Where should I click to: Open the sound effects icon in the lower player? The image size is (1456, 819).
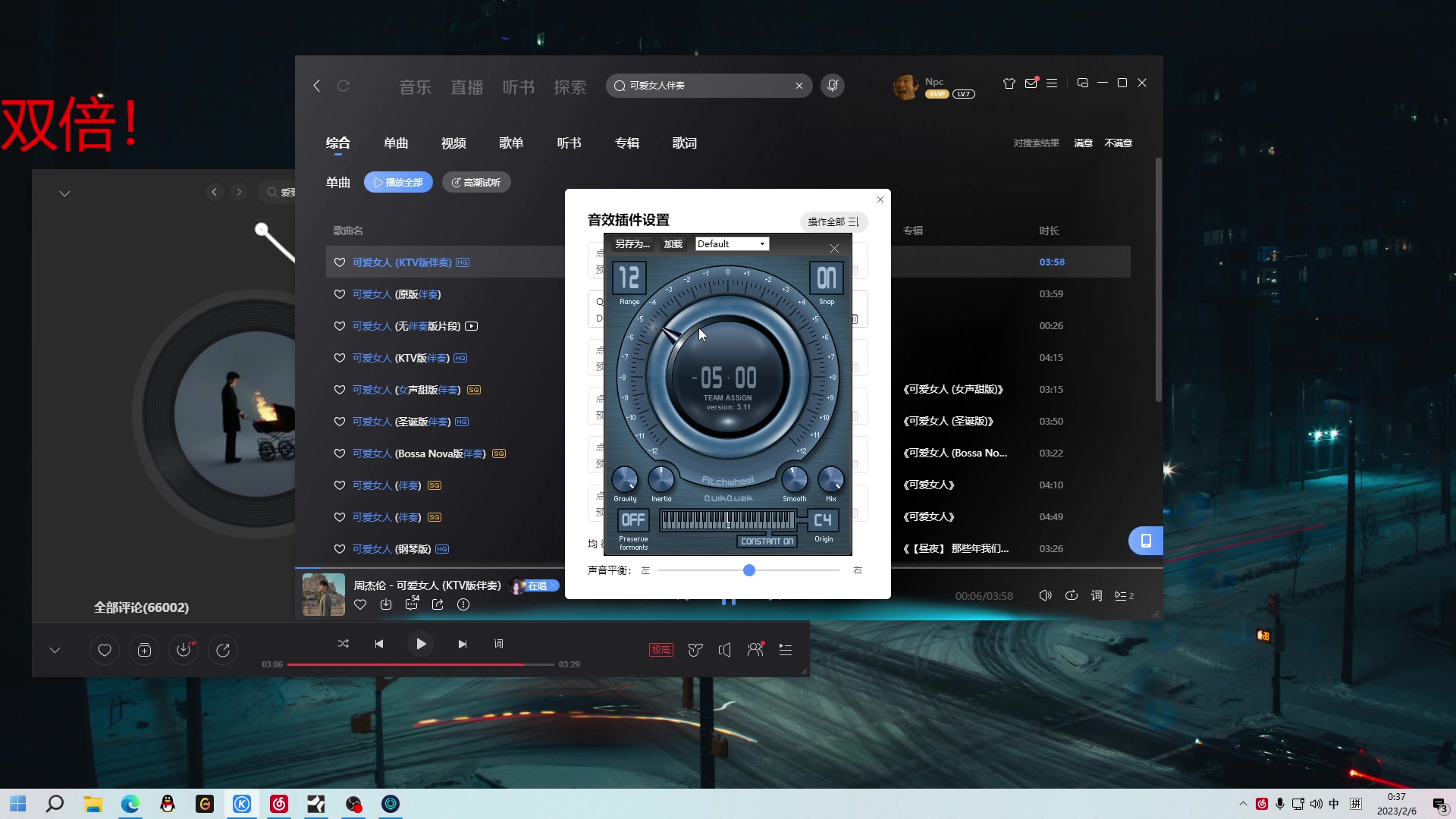pyautogui.click(x=695, y=650)
